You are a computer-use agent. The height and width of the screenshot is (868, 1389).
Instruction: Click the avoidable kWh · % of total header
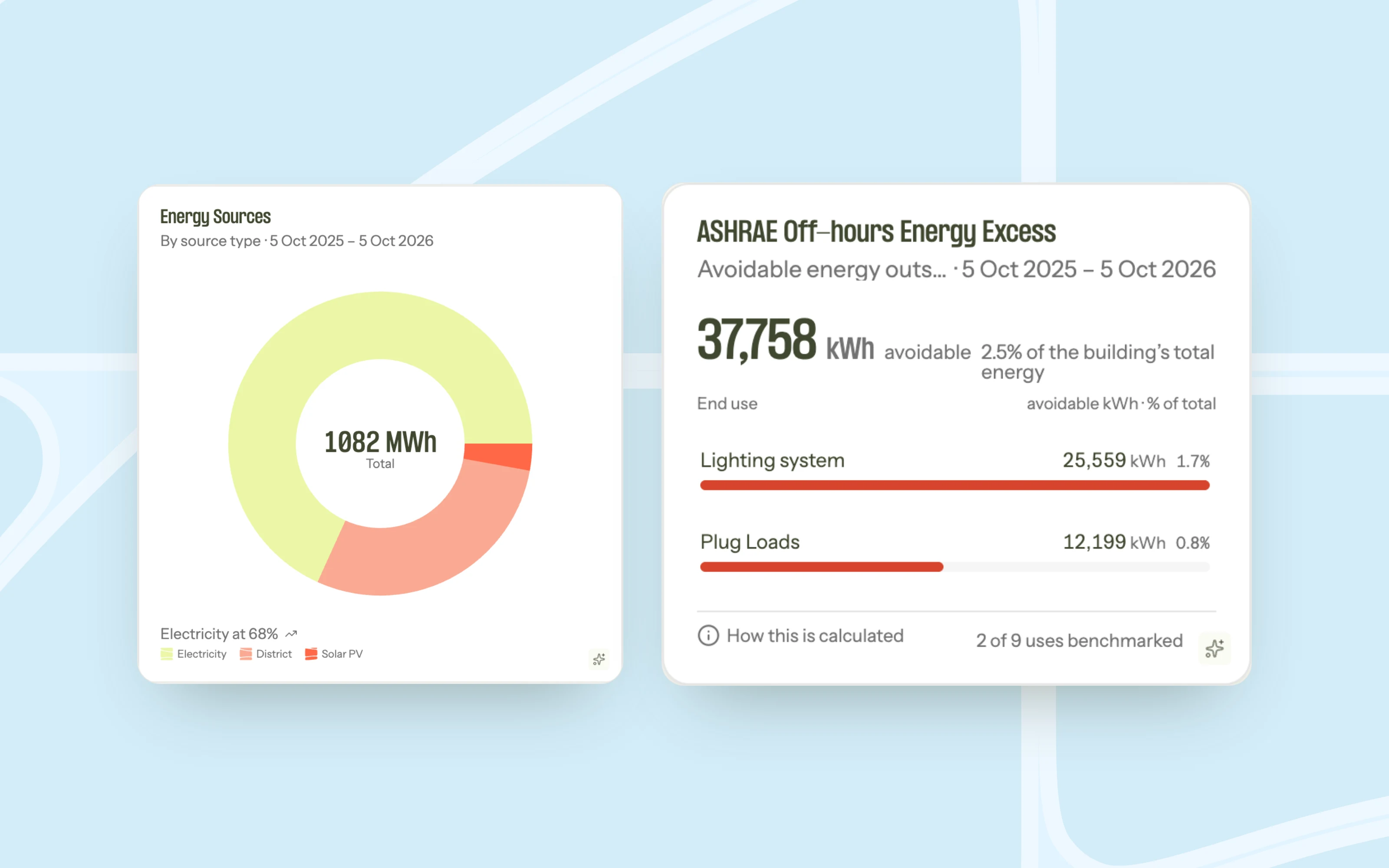(1121, 404)
